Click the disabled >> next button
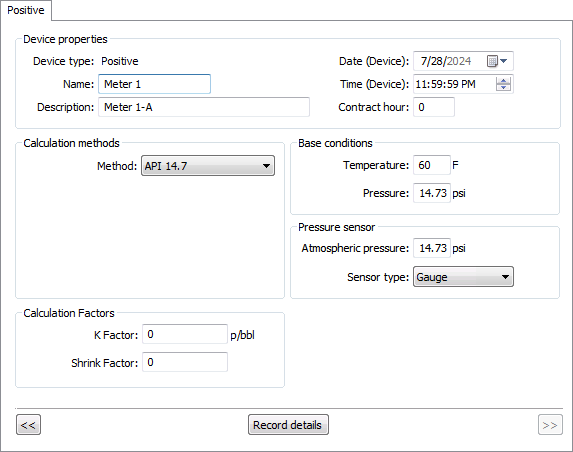573x452 pixels. point(550,425)
